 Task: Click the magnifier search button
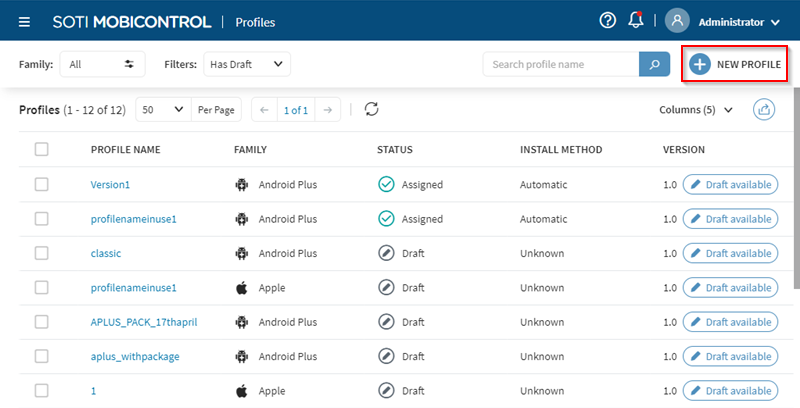pyautogui.click(x=654, y=64)
